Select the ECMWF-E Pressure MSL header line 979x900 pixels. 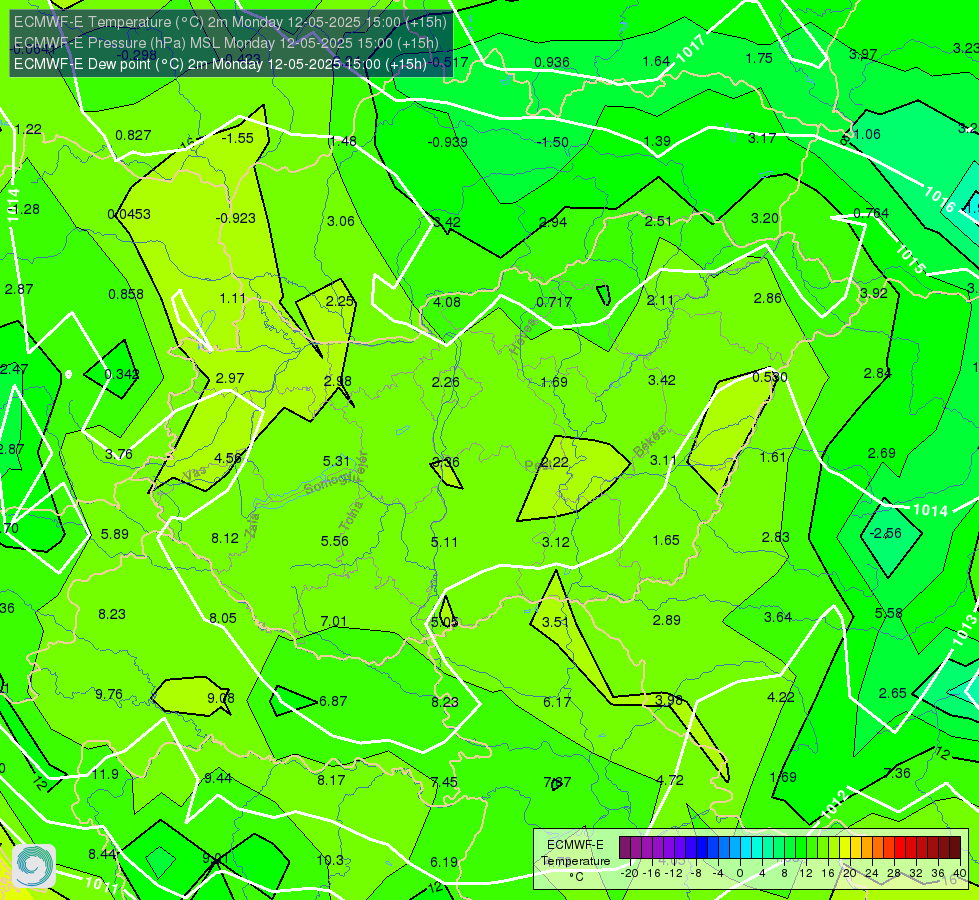[226, 43]
